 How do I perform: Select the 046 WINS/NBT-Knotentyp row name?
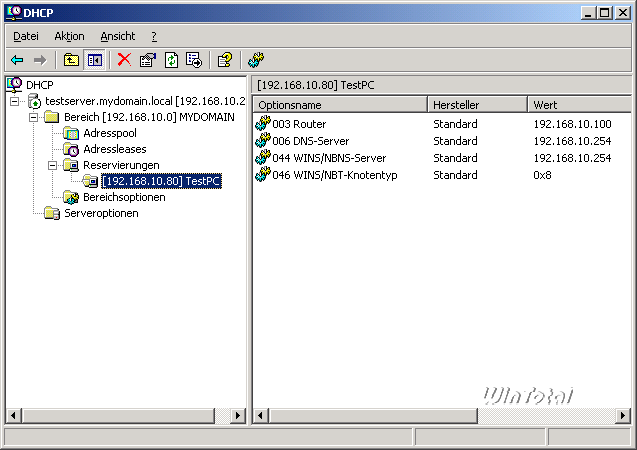coord(335,175)
